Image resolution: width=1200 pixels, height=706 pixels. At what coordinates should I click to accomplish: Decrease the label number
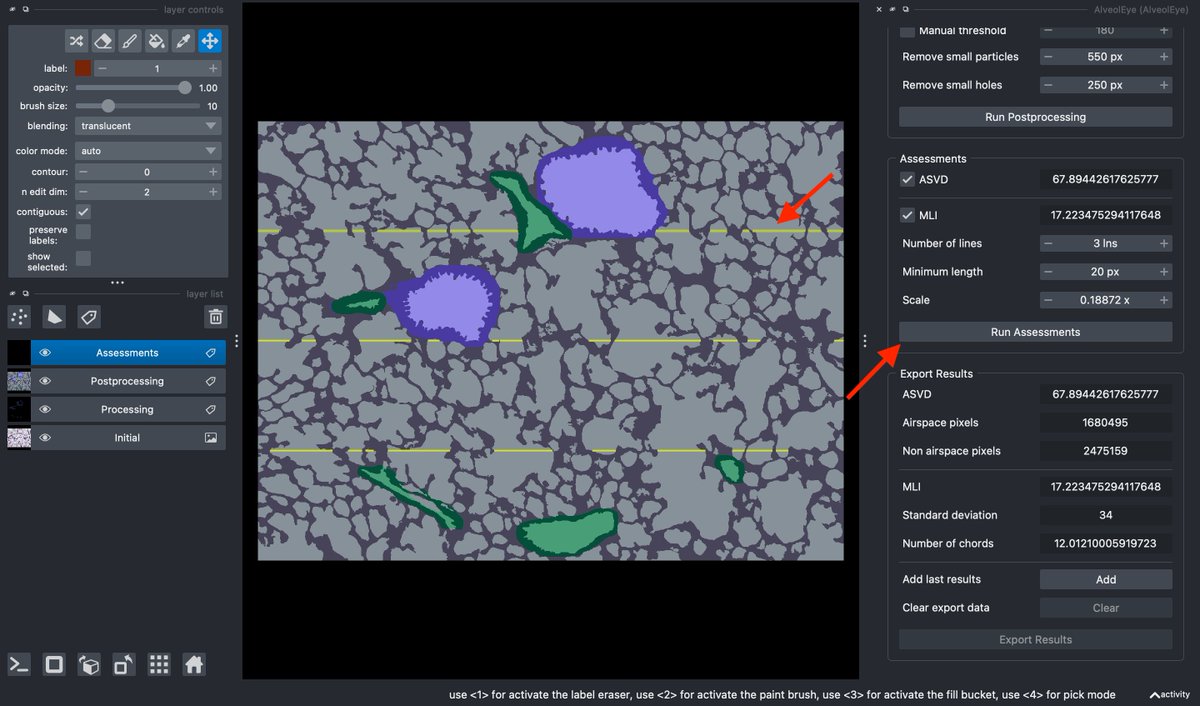point(104,68)
